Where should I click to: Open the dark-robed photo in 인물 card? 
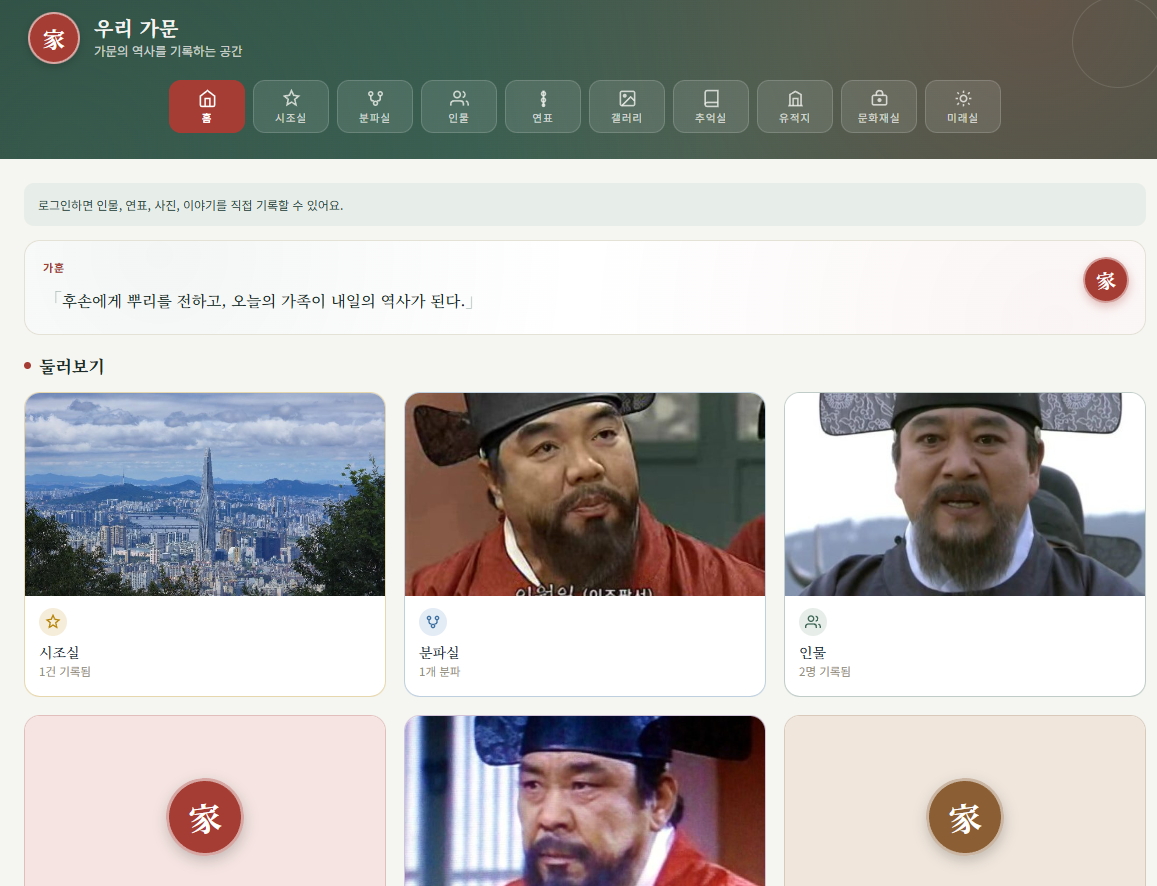click(965, 494)
